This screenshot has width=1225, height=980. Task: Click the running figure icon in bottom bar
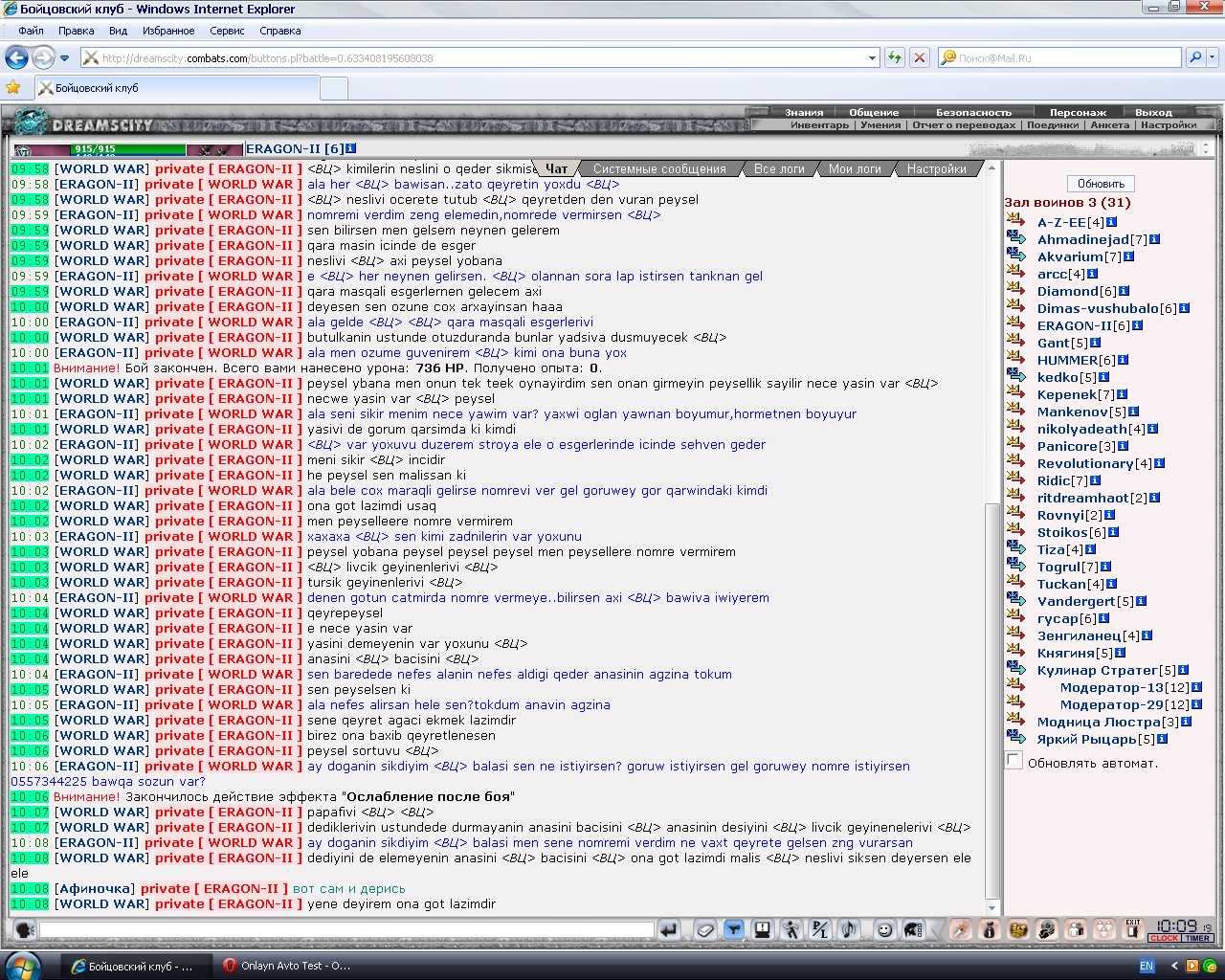pyautogui.click(x=791, y=929)
